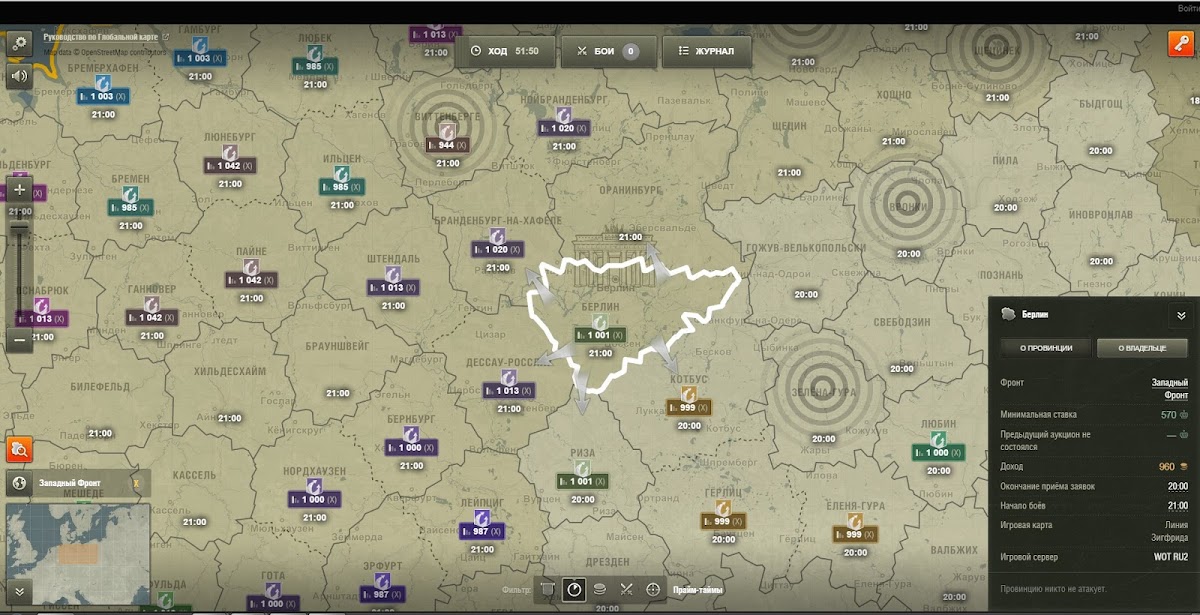Close the Западный Фронт front label
The image size is (1200, 615).
136,484
